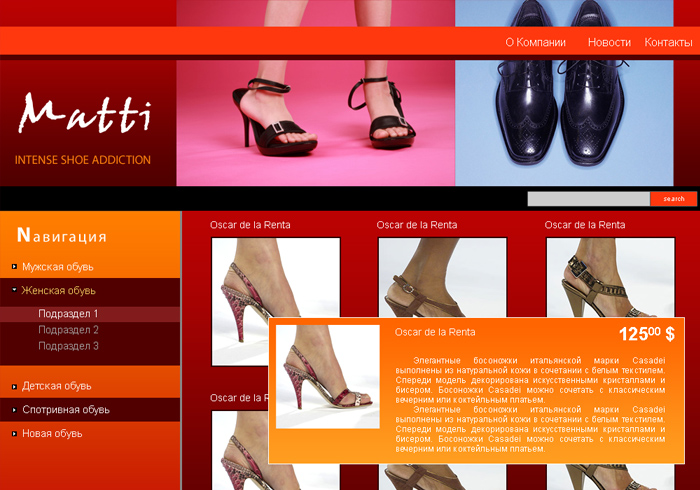Expand arrow beside Детская обувь

point(14,386)
